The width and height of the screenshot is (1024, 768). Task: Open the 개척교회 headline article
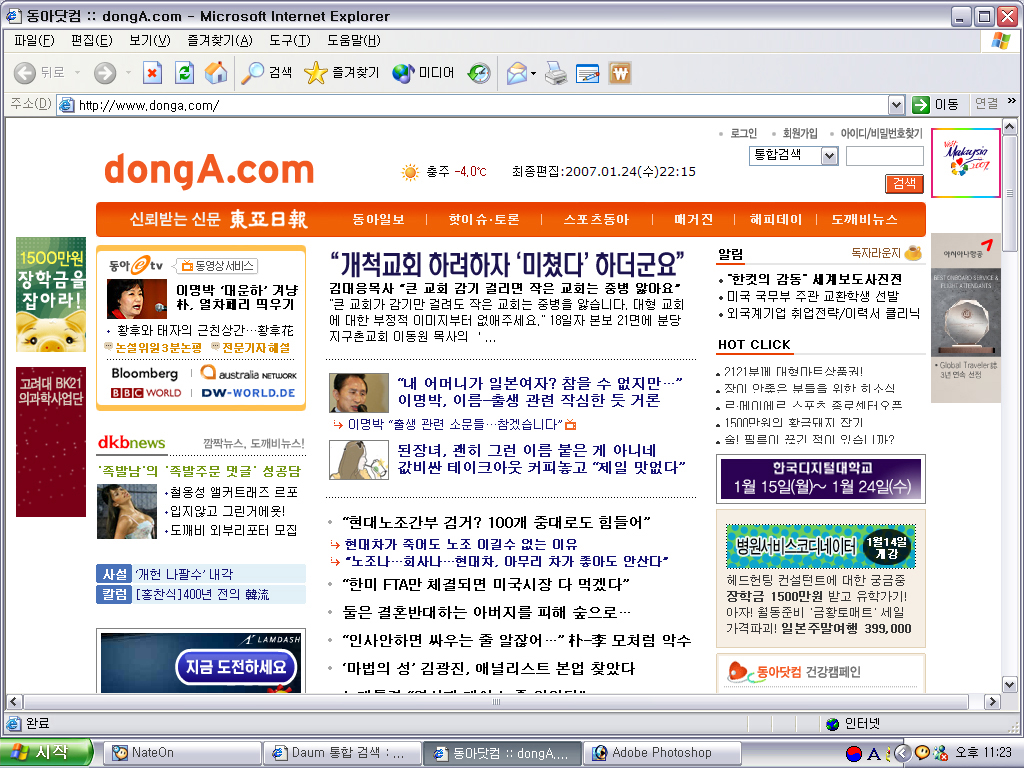click(x=507, y=264)
